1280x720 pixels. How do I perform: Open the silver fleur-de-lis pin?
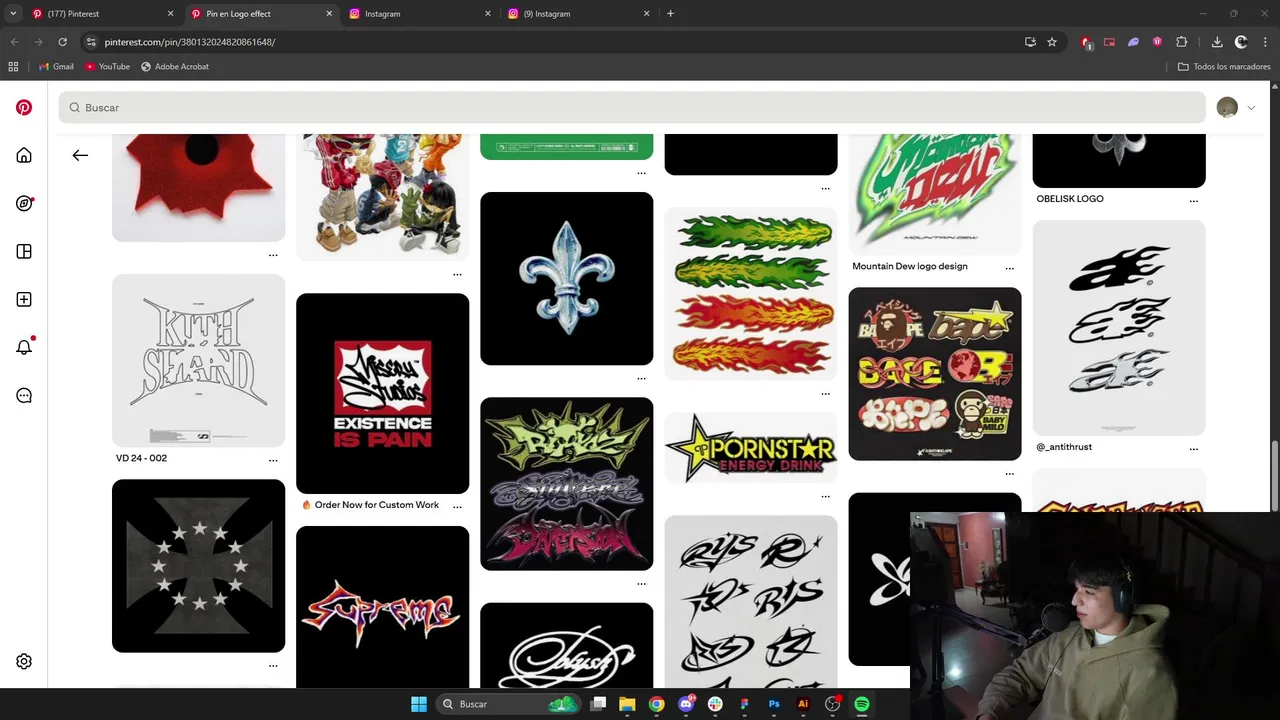tap(566, 278)
